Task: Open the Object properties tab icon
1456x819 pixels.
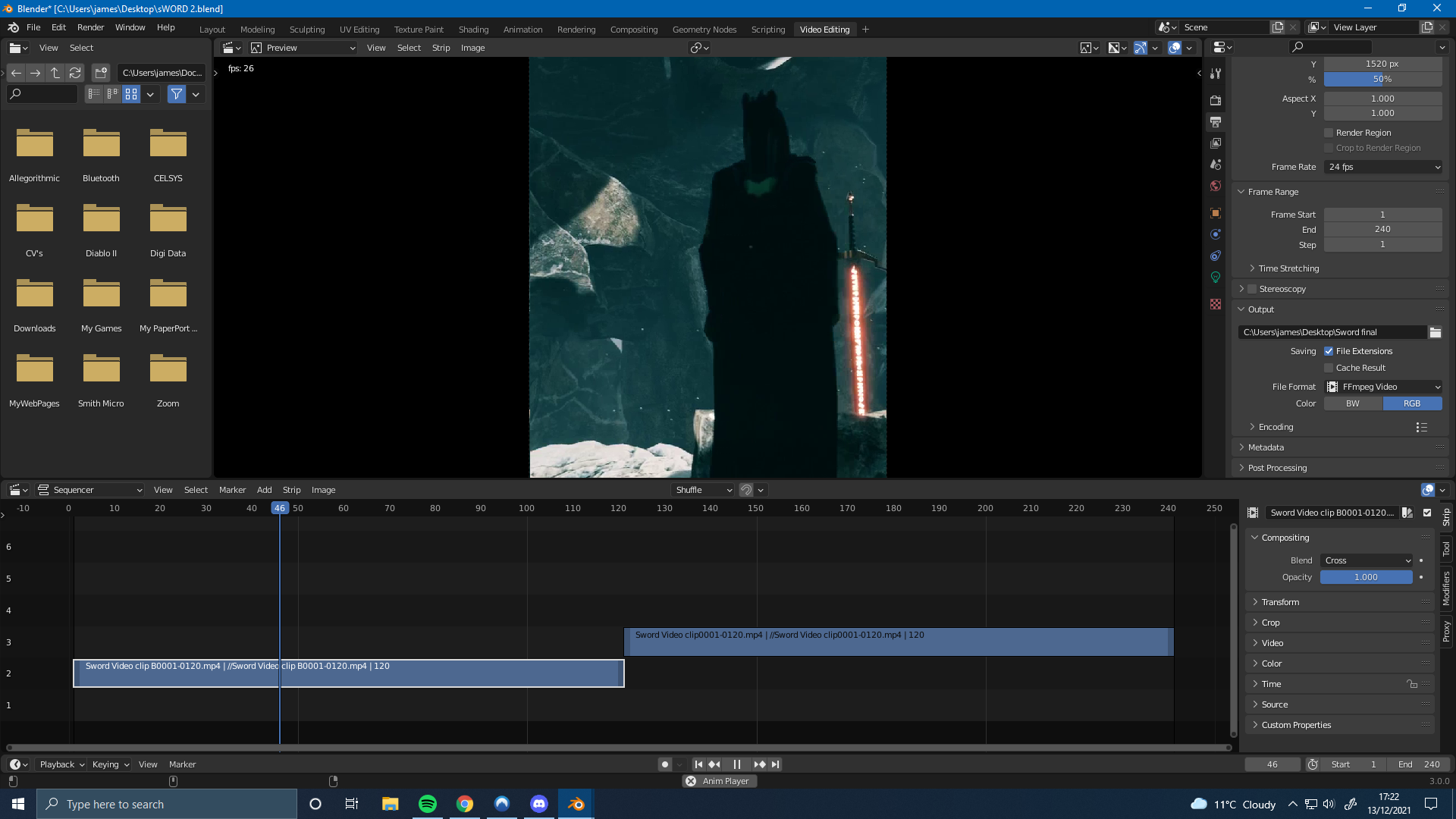Action: (1216, 213)
